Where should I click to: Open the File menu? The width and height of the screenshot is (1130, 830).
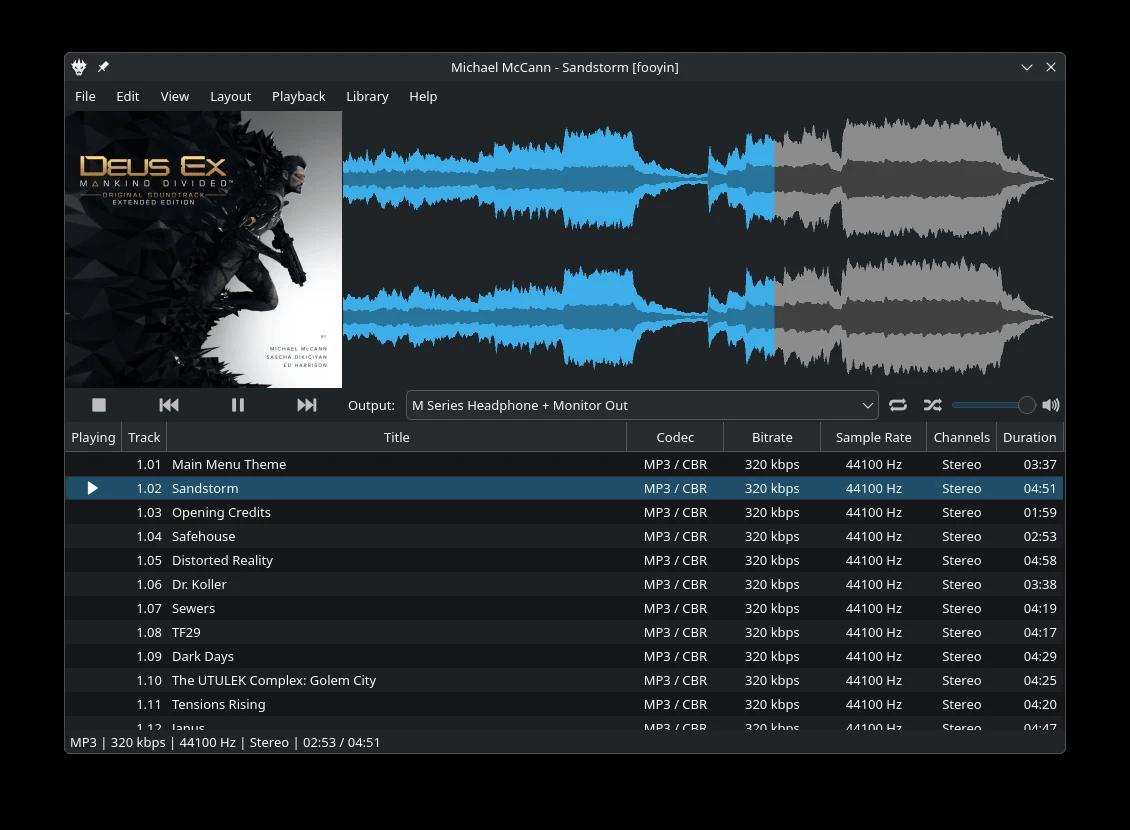tap(85, 97)
